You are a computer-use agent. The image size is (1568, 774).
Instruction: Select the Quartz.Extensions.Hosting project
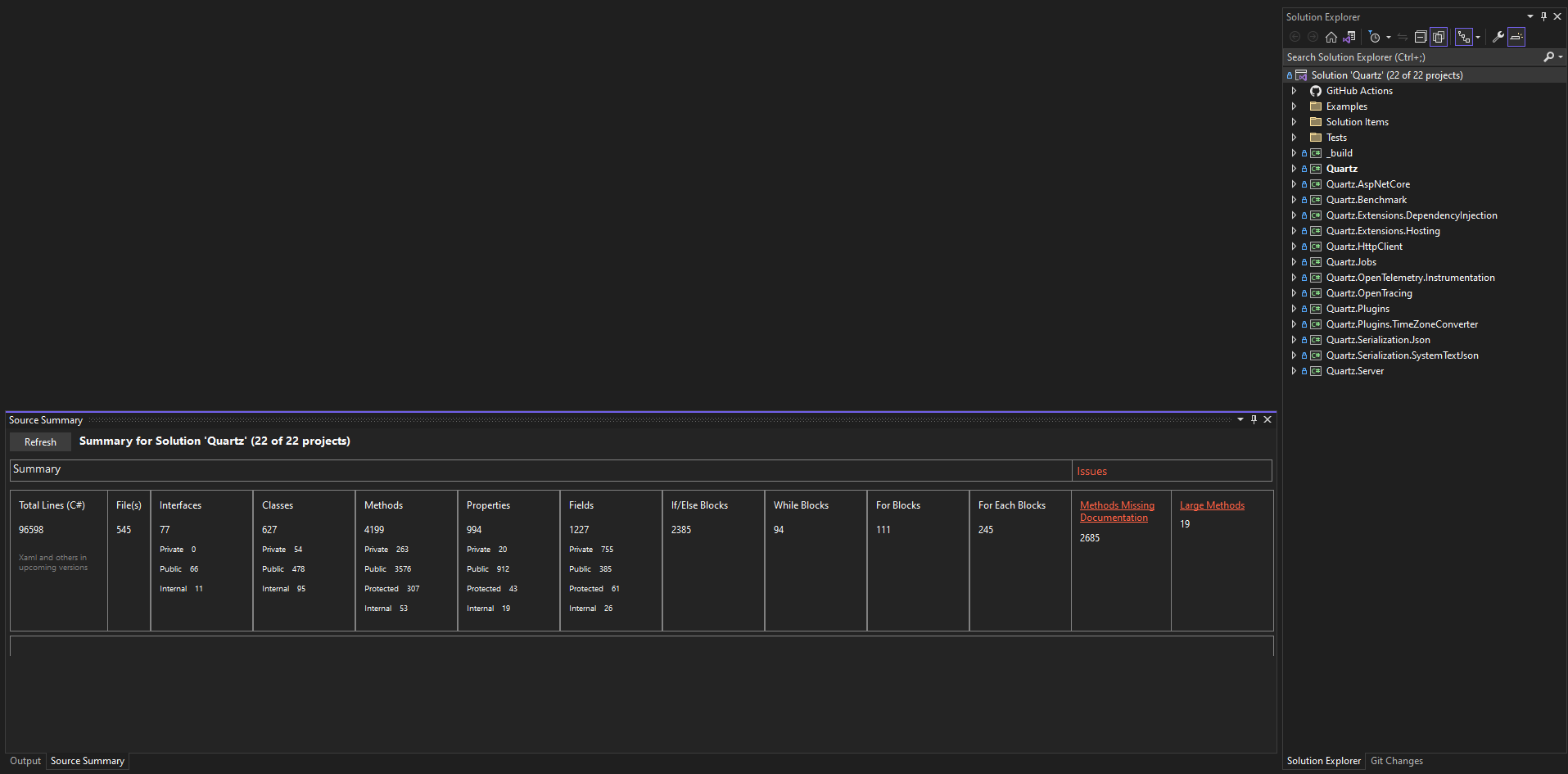point(1383,231)
